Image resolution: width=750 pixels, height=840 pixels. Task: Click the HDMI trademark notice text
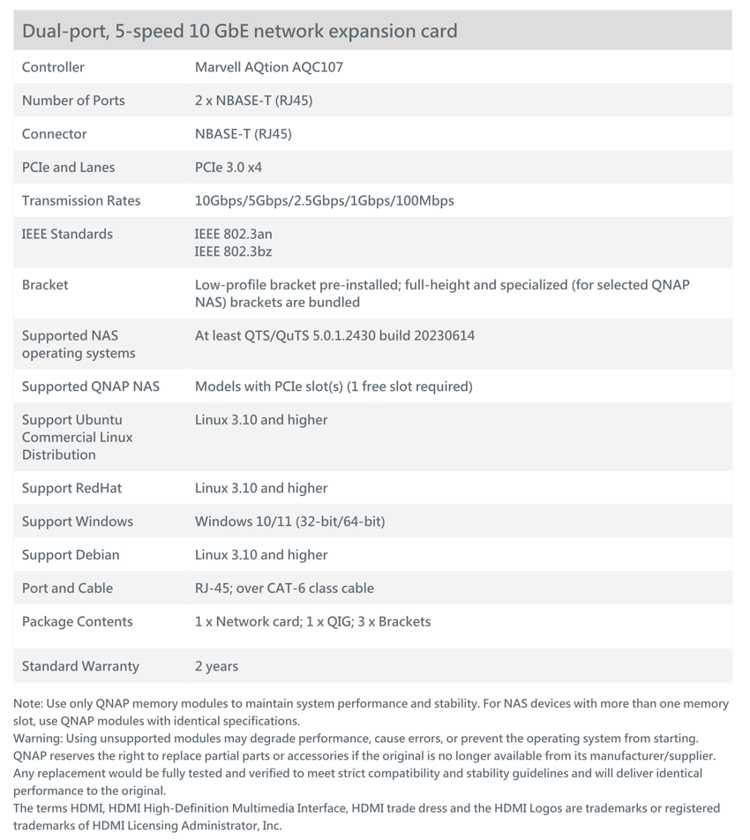(366, 816)
